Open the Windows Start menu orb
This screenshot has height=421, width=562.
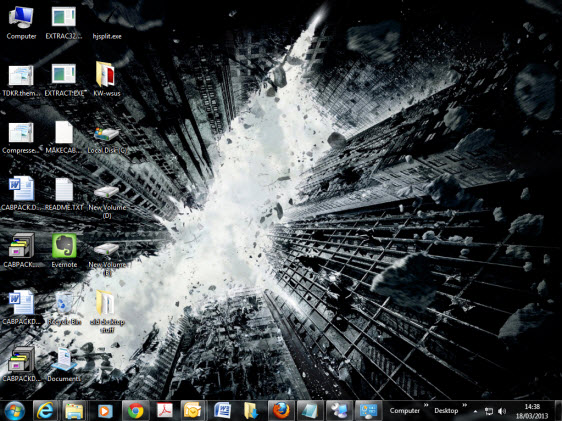click(15, 411)
